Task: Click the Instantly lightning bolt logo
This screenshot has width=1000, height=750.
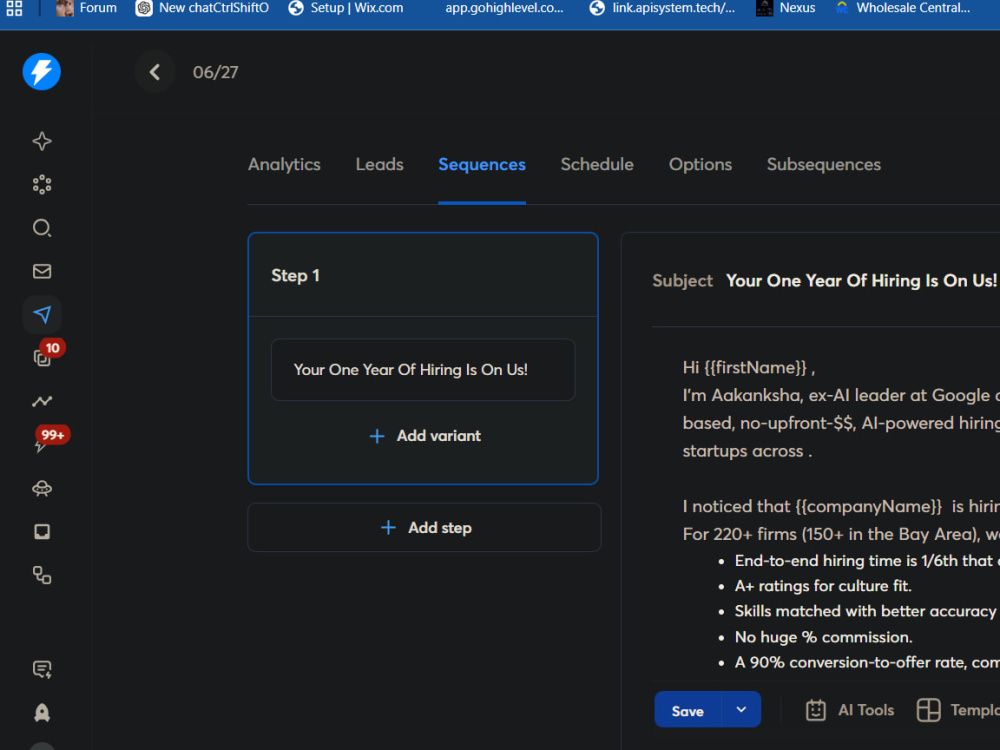Action: point(41,71)
